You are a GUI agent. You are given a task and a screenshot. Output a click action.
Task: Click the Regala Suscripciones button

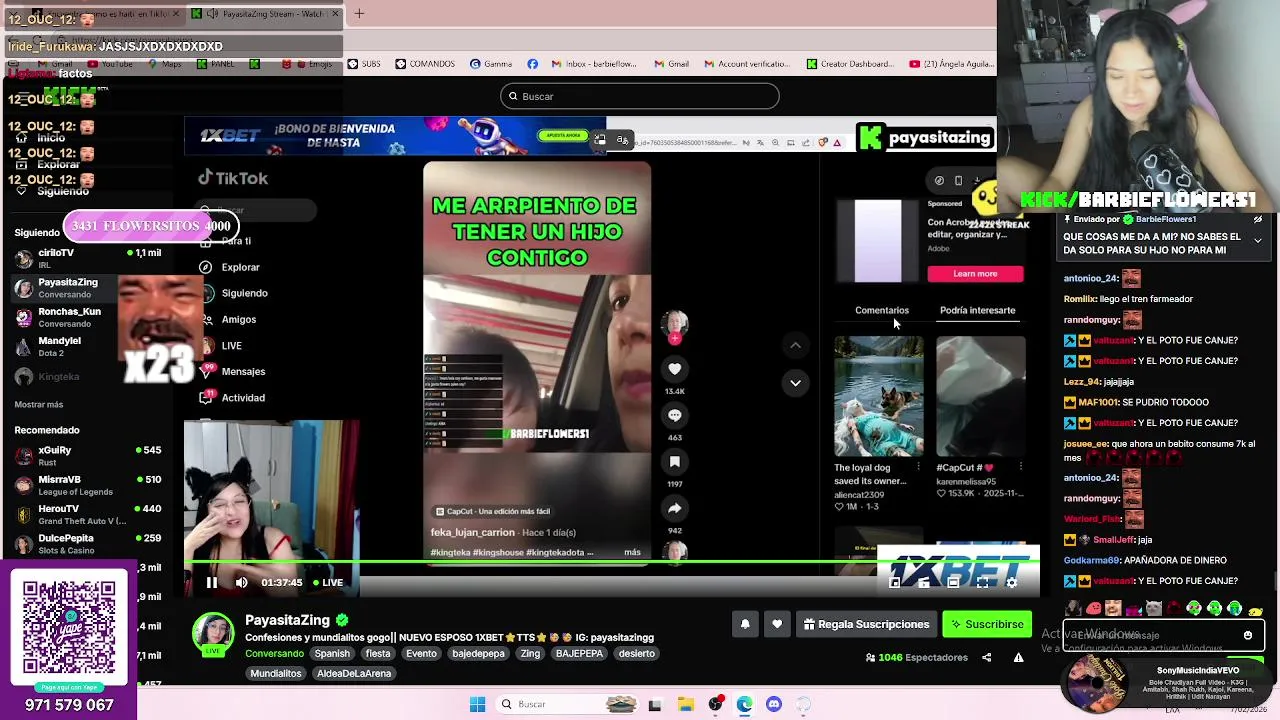point(866,624)
